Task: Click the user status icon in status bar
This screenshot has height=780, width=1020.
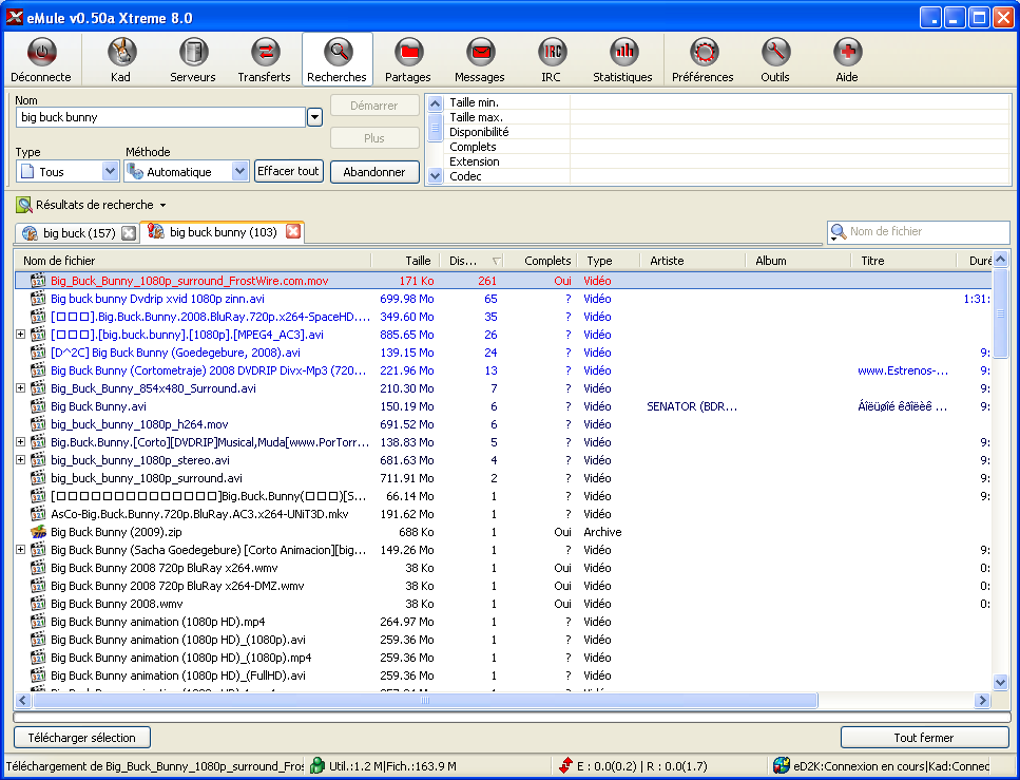Action: pyautogui.click(x=317, y=766)
